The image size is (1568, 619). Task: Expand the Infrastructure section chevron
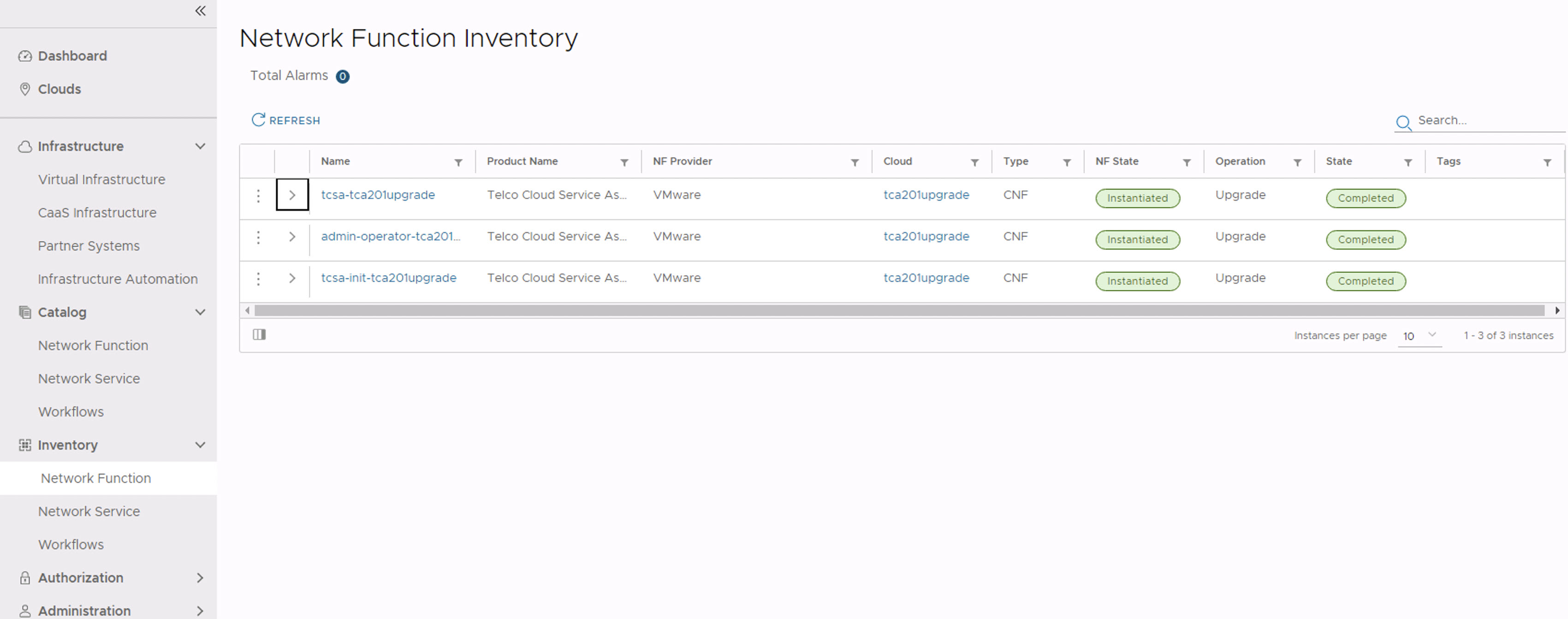[199, 146]
